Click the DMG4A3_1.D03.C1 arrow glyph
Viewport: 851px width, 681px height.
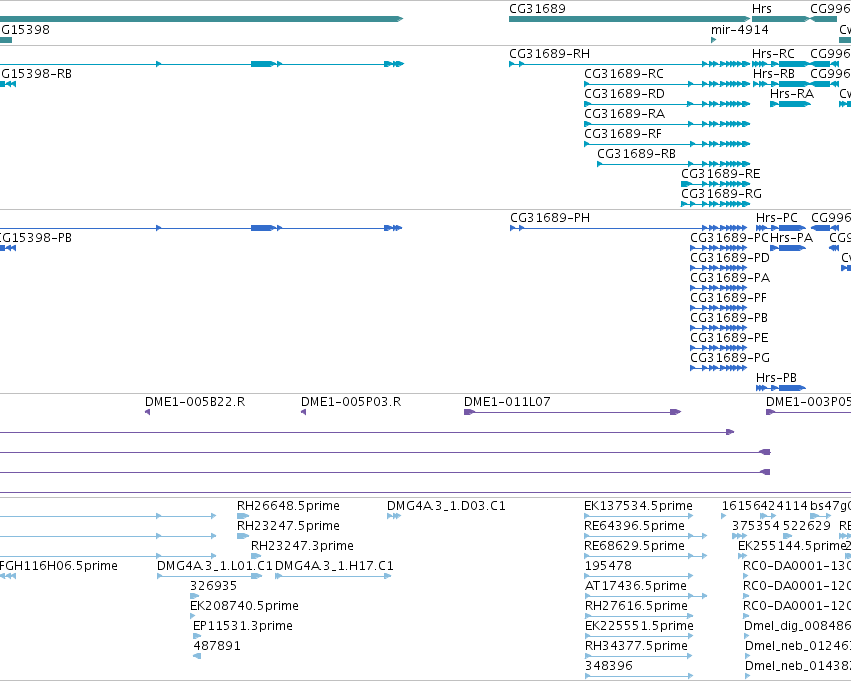click(x=394, y=516)
